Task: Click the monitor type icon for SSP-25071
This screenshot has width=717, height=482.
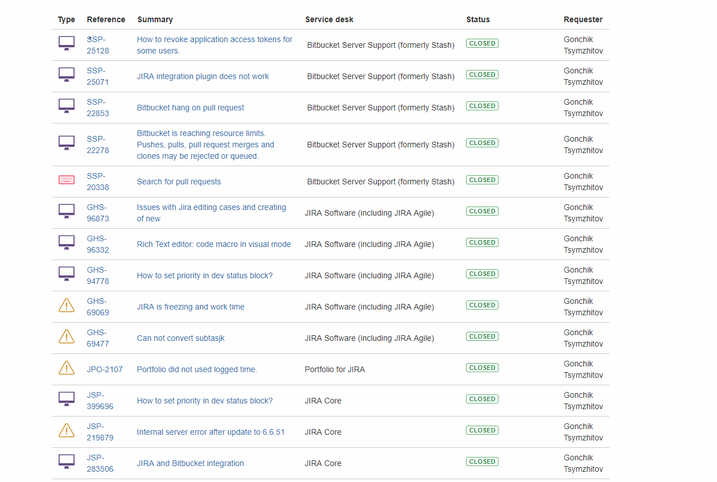Action: coord(67,75)
